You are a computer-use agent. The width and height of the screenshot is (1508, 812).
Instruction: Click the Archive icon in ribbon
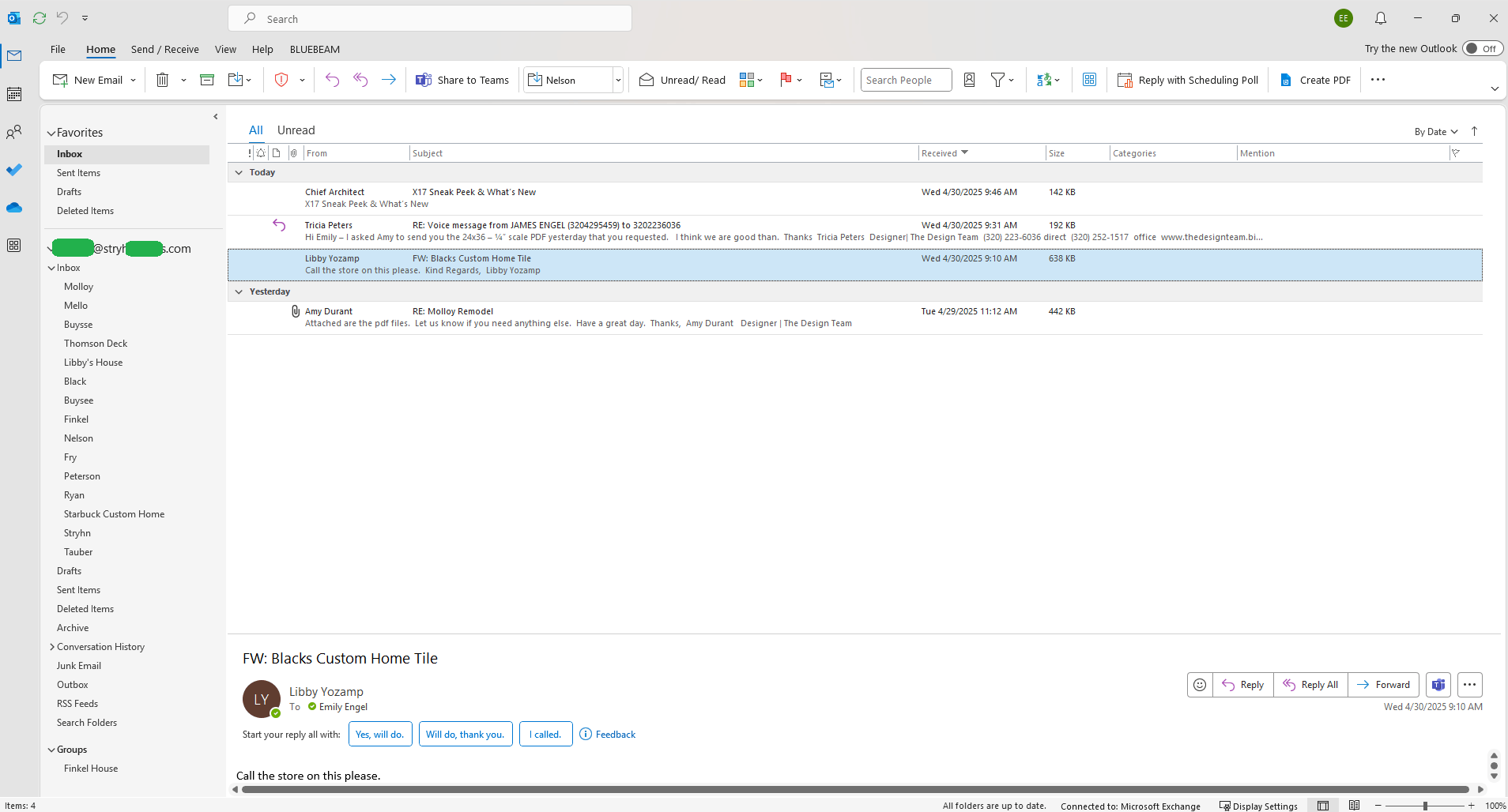tap(207, 80)
